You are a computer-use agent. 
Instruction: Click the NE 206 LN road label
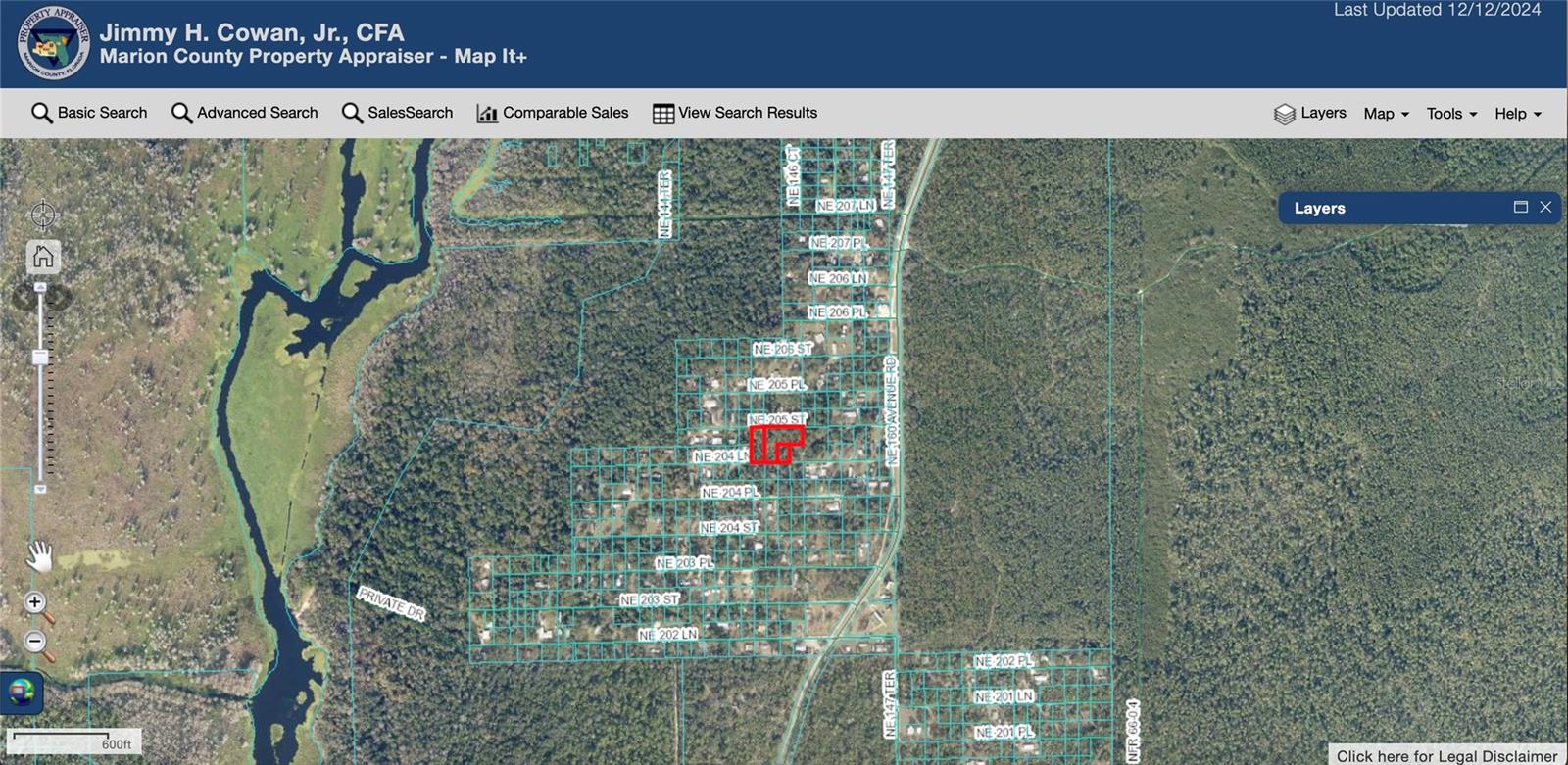(838, 278)
